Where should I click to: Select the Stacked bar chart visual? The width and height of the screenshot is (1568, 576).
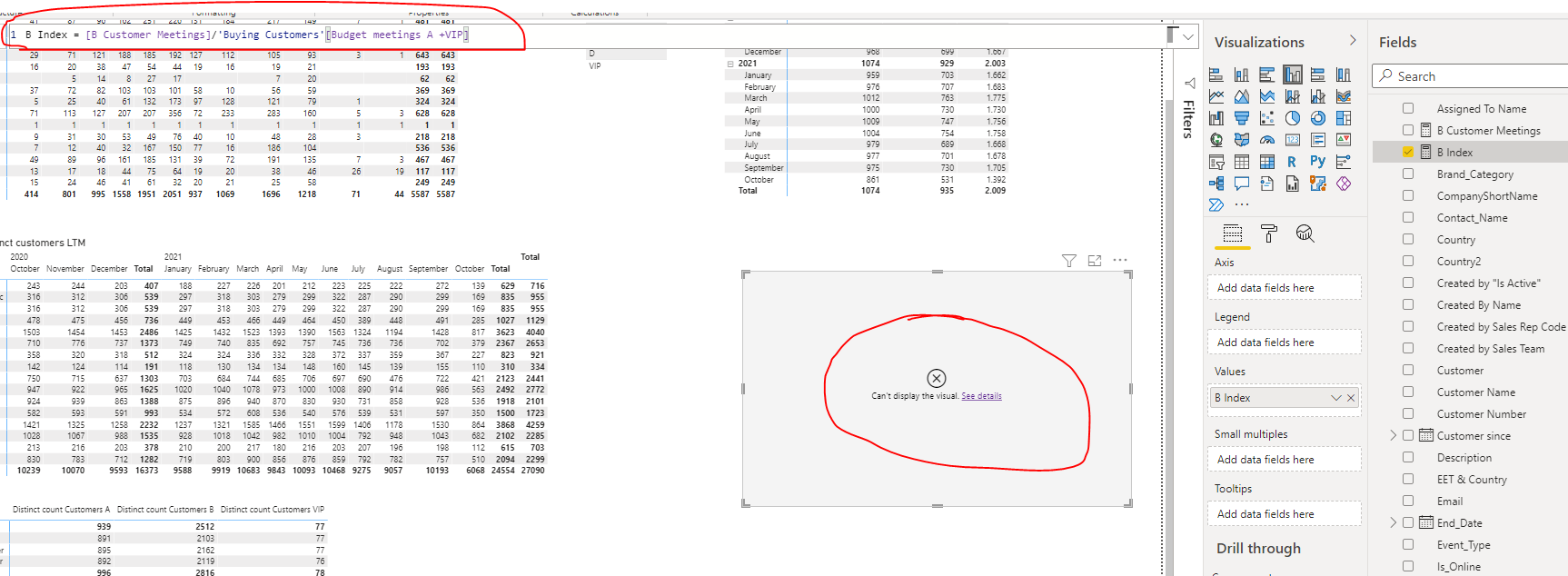(1216, 74)
